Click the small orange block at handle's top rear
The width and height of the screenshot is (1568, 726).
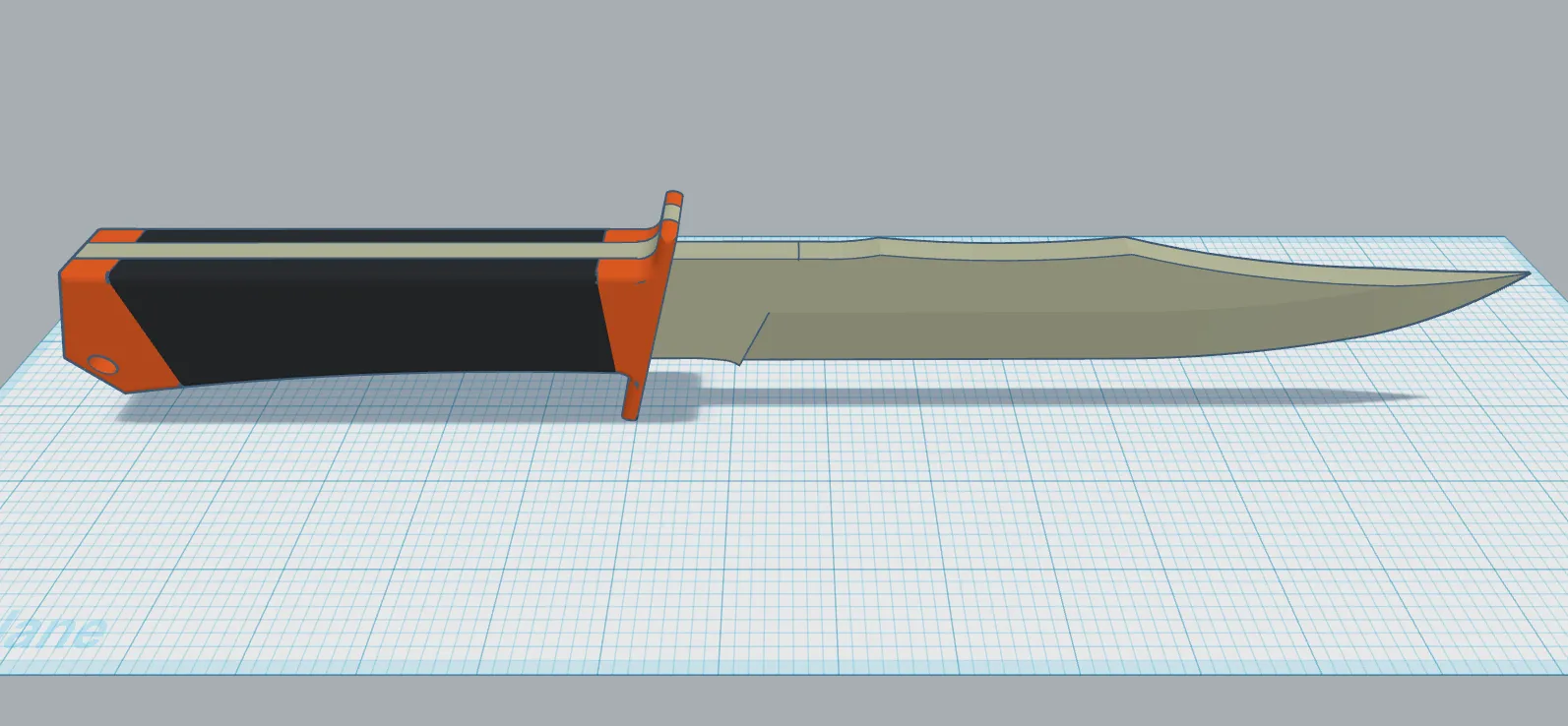[x=118, y=236]
